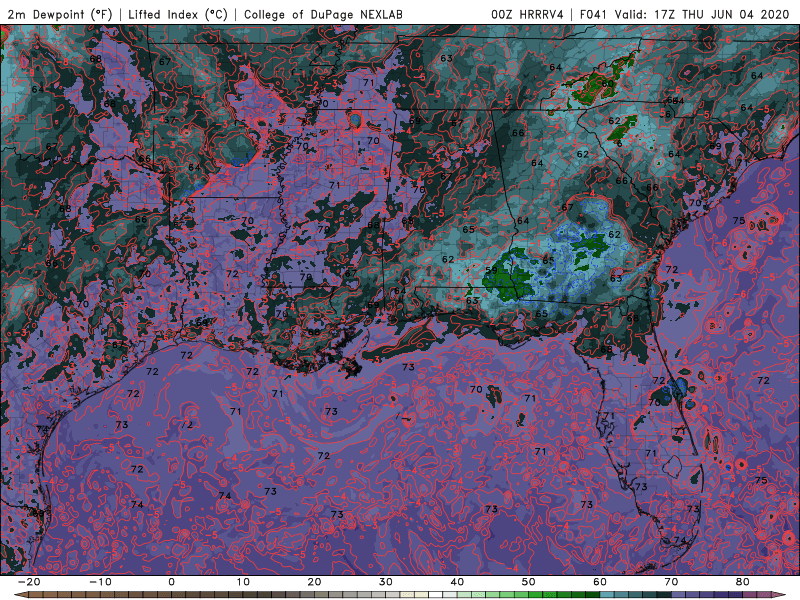The image size is (800, 600).
Task: Click the 40 label on the color scale
Action: click(x=457, y=582)
